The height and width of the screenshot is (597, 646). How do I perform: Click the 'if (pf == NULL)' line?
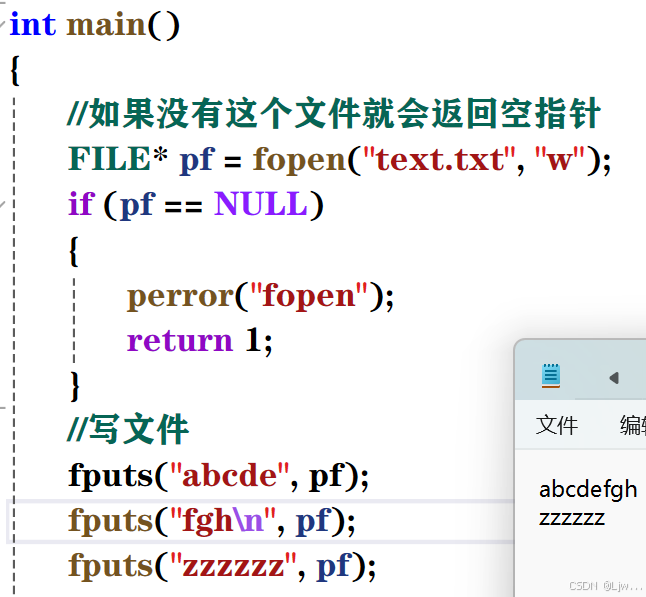(x=196, y=205)
